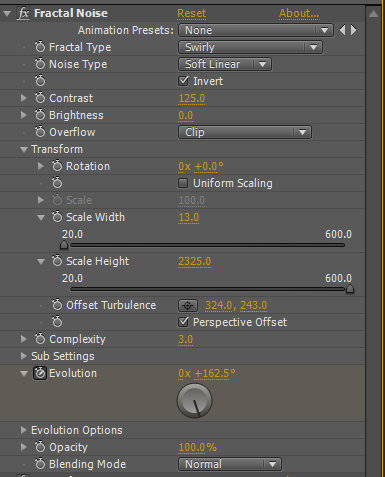Click the Scale Height slider handle
The height and width of the screenshot is (477, 385).
tap(350, 289)
